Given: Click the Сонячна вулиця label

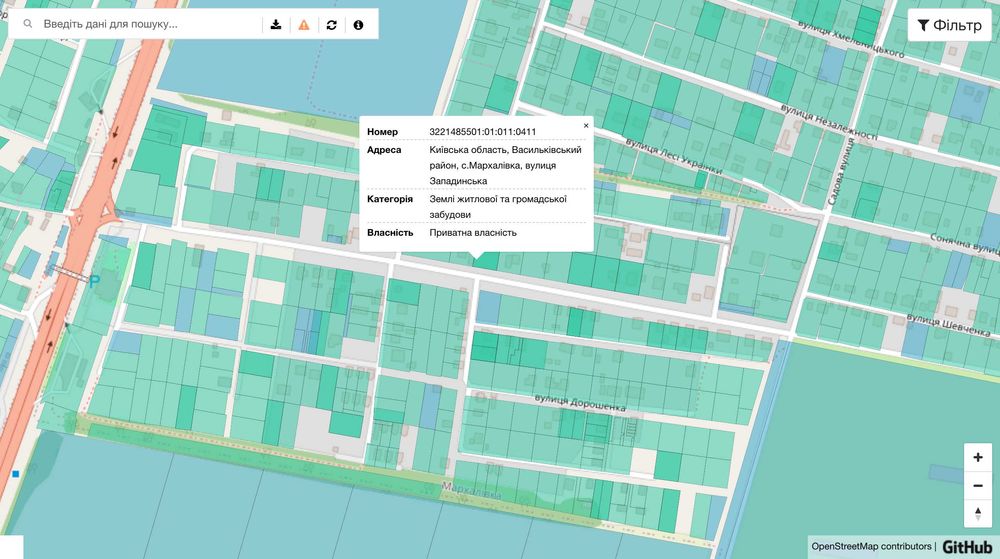Looking at the screenshot, I should point(964,246).
